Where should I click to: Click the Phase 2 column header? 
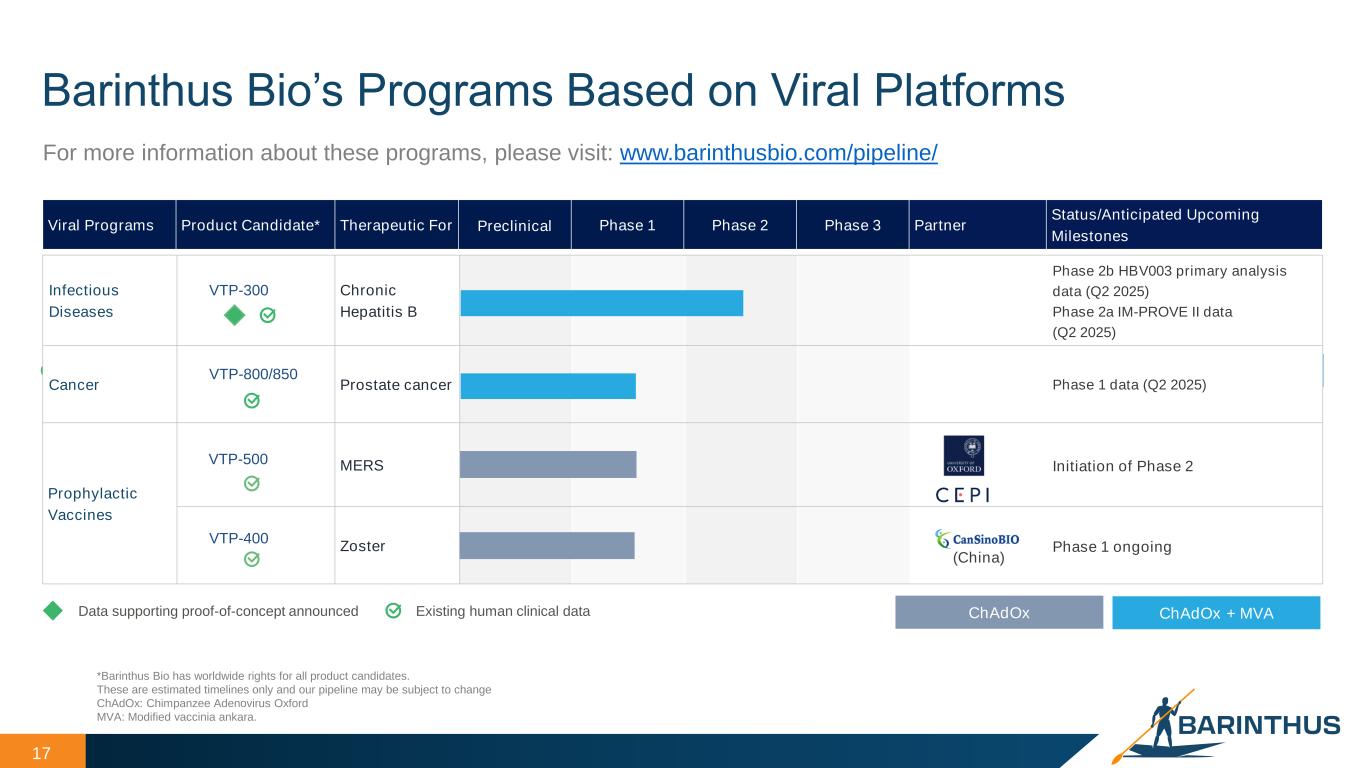pos(740,225)
